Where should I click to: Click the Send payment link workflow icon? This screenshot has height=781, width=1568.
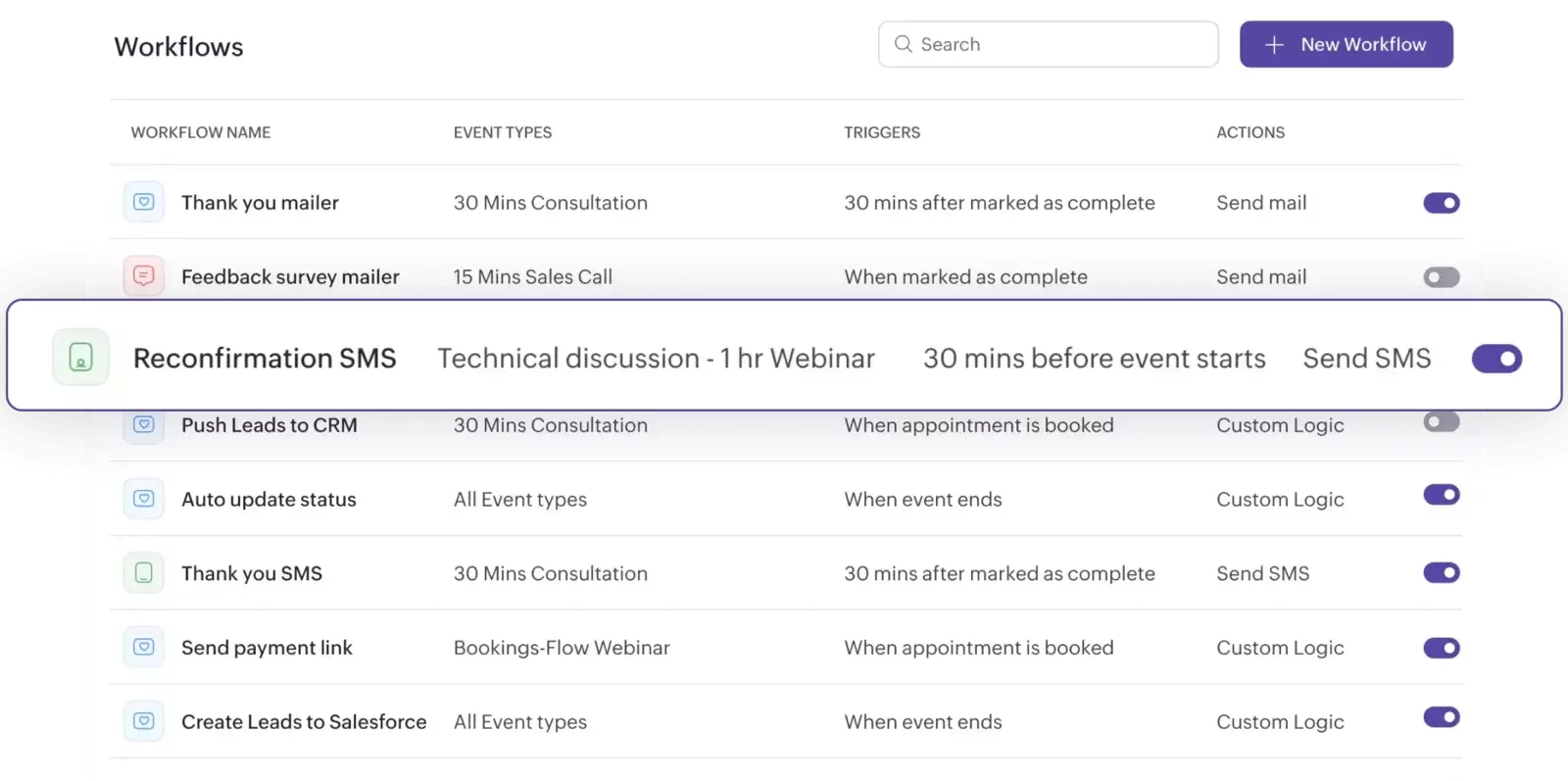pyautogui.click(x=143, y=648)
